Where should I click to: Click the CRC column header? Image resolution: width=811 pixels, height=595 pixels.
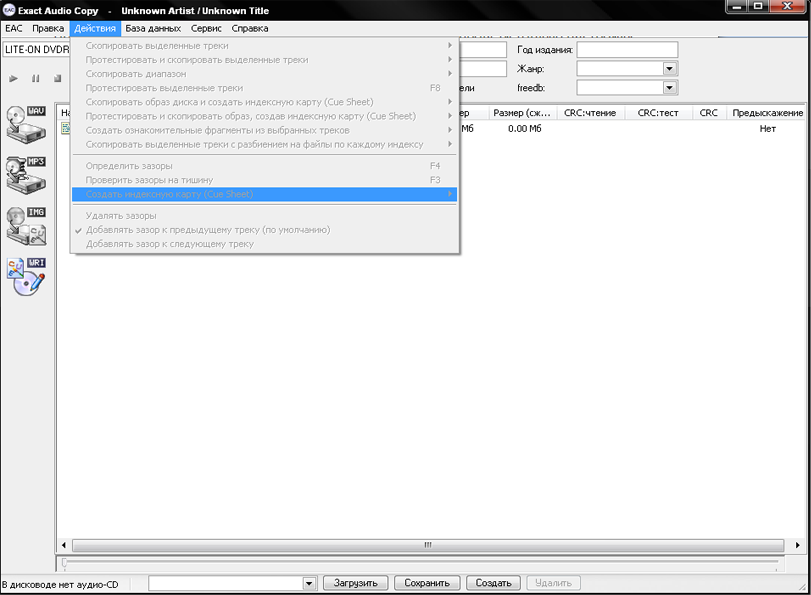pyautogui.click(x=709, y=113)
